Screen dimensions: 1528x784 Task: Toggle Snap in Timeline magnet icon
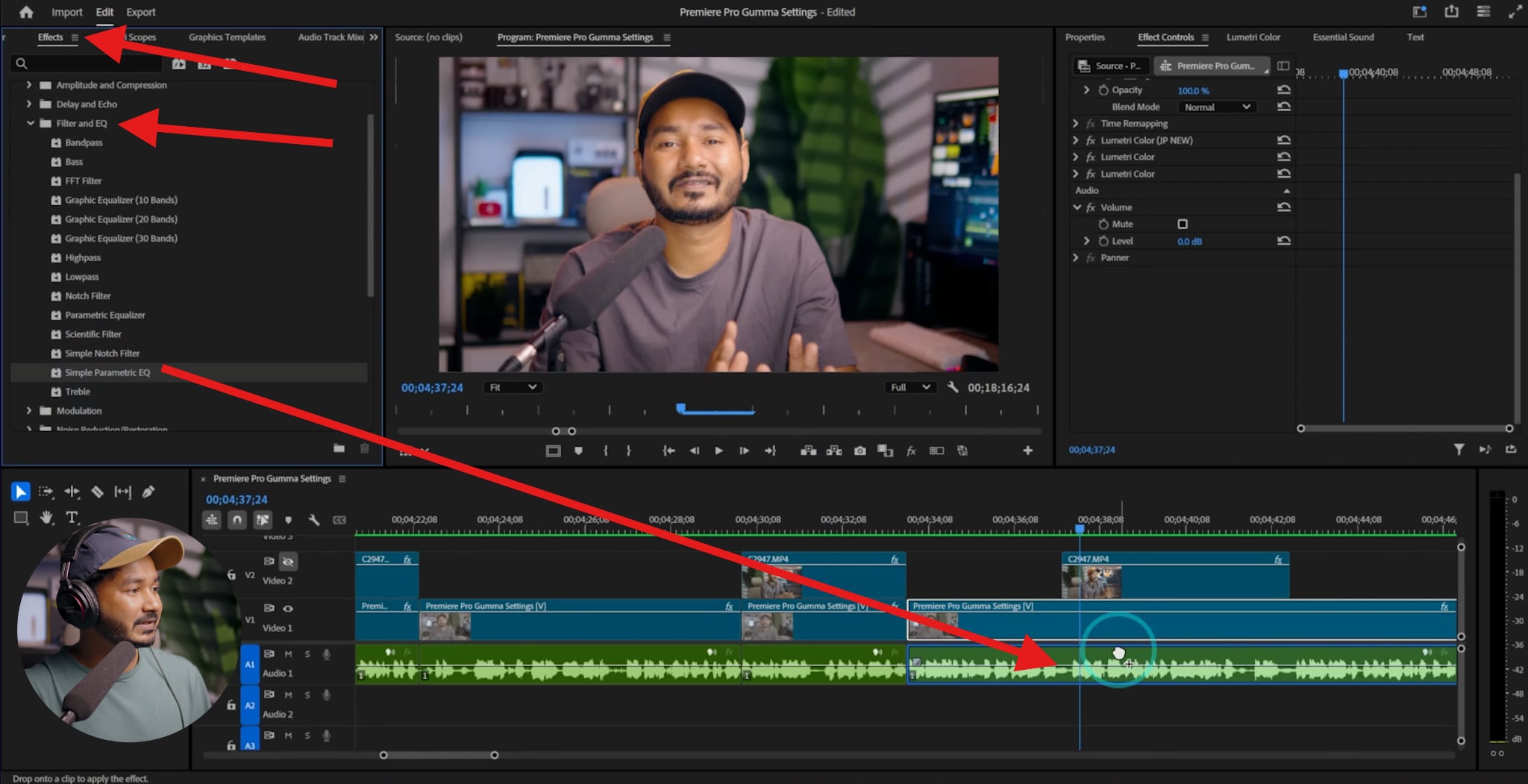(237, 520)
